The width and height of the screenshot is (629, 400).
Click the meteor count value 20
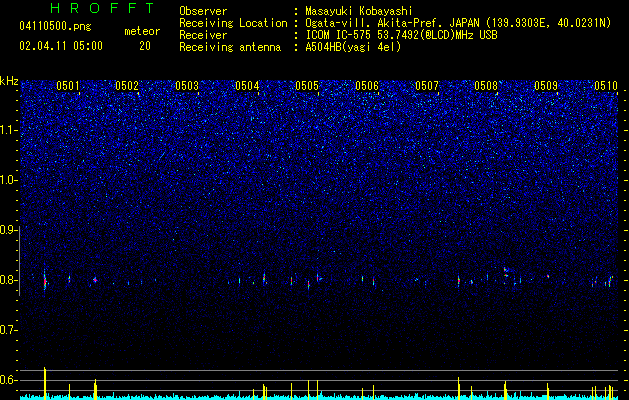coord(145,46)
